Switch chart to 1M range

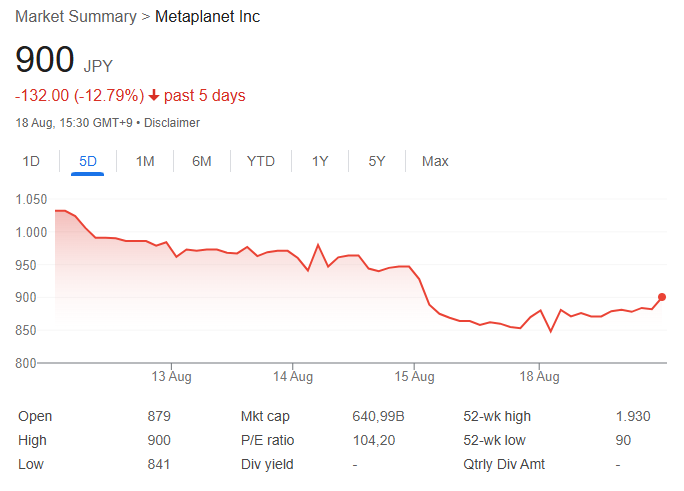[145, 161]
